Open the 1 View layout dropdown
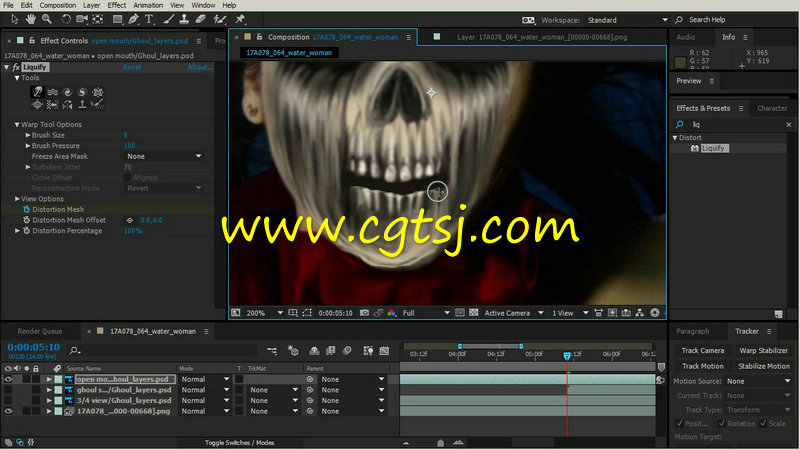This screenshot has width=800, height=450. 570,313
